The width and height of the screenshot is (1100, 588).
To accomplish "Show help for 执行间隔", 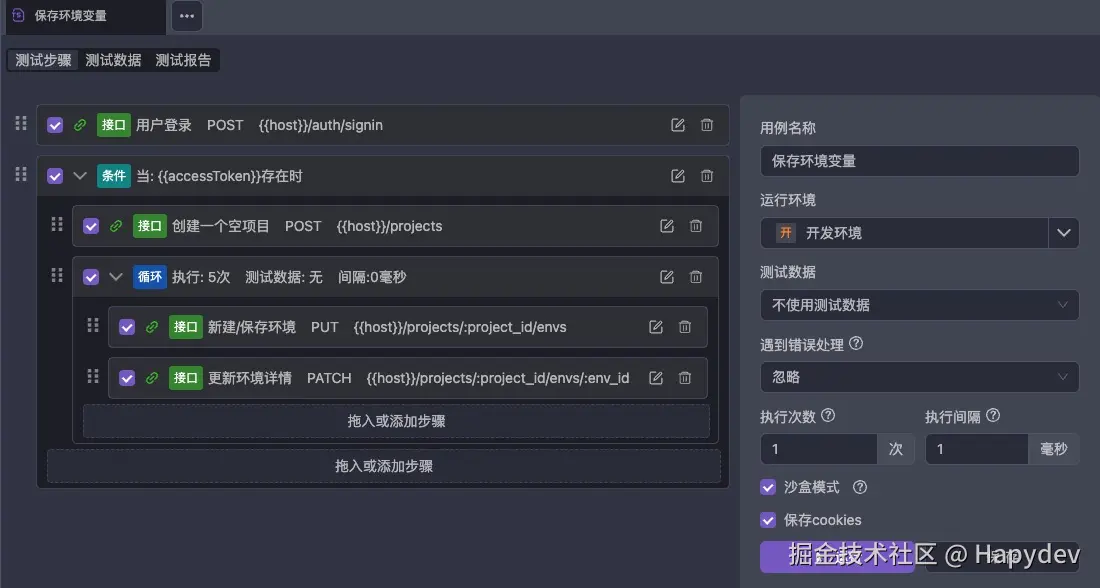I will coord(993,415).
